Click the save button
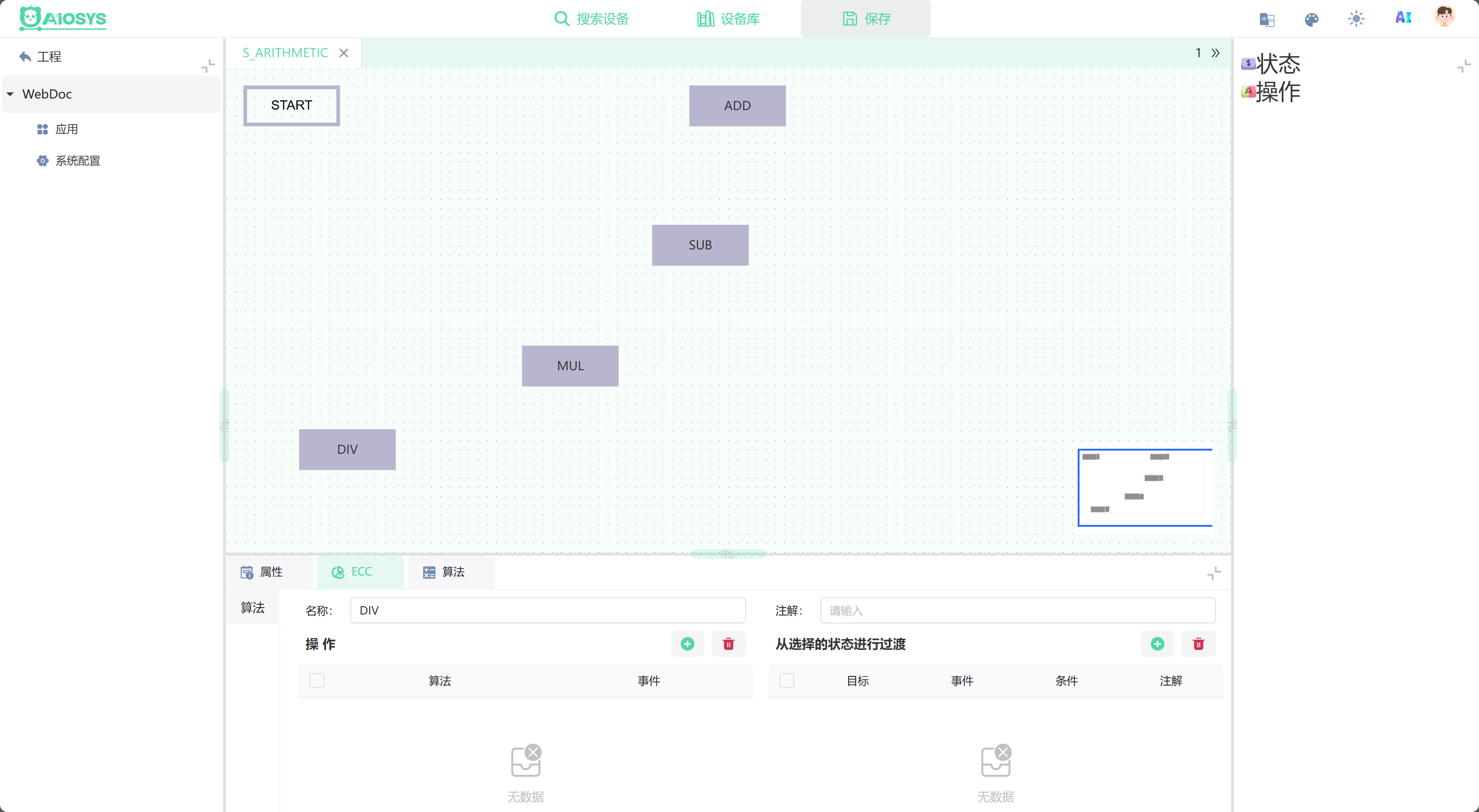This screenshot has height=812, width=1479. tap(866, 19)
